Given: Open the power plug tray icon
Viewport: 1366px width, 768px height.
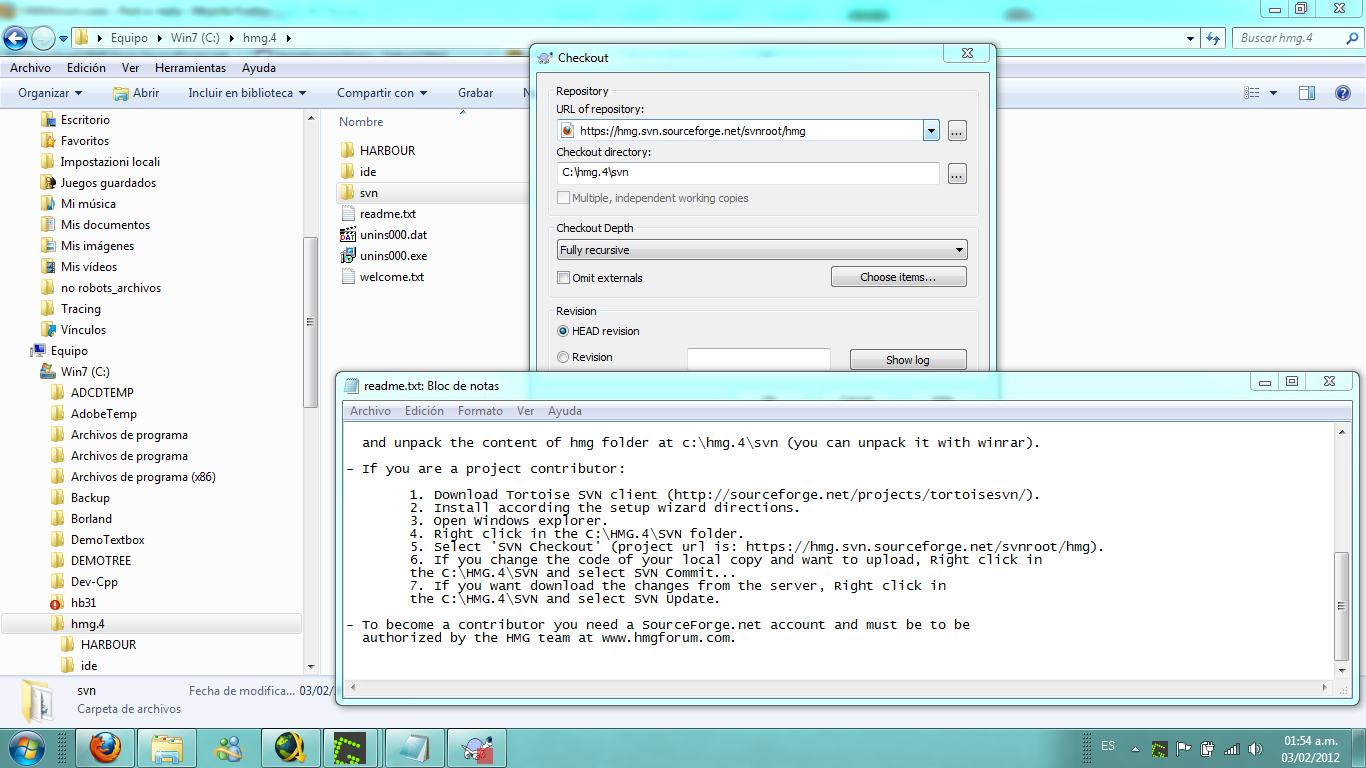Looking at the screenshot, I should coord(1207,748).
